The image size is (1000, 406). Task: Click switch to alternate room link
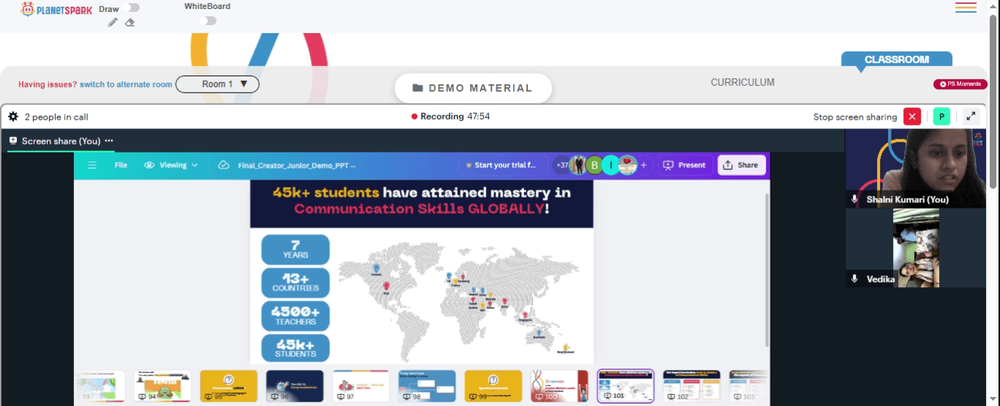pos(126,84)
